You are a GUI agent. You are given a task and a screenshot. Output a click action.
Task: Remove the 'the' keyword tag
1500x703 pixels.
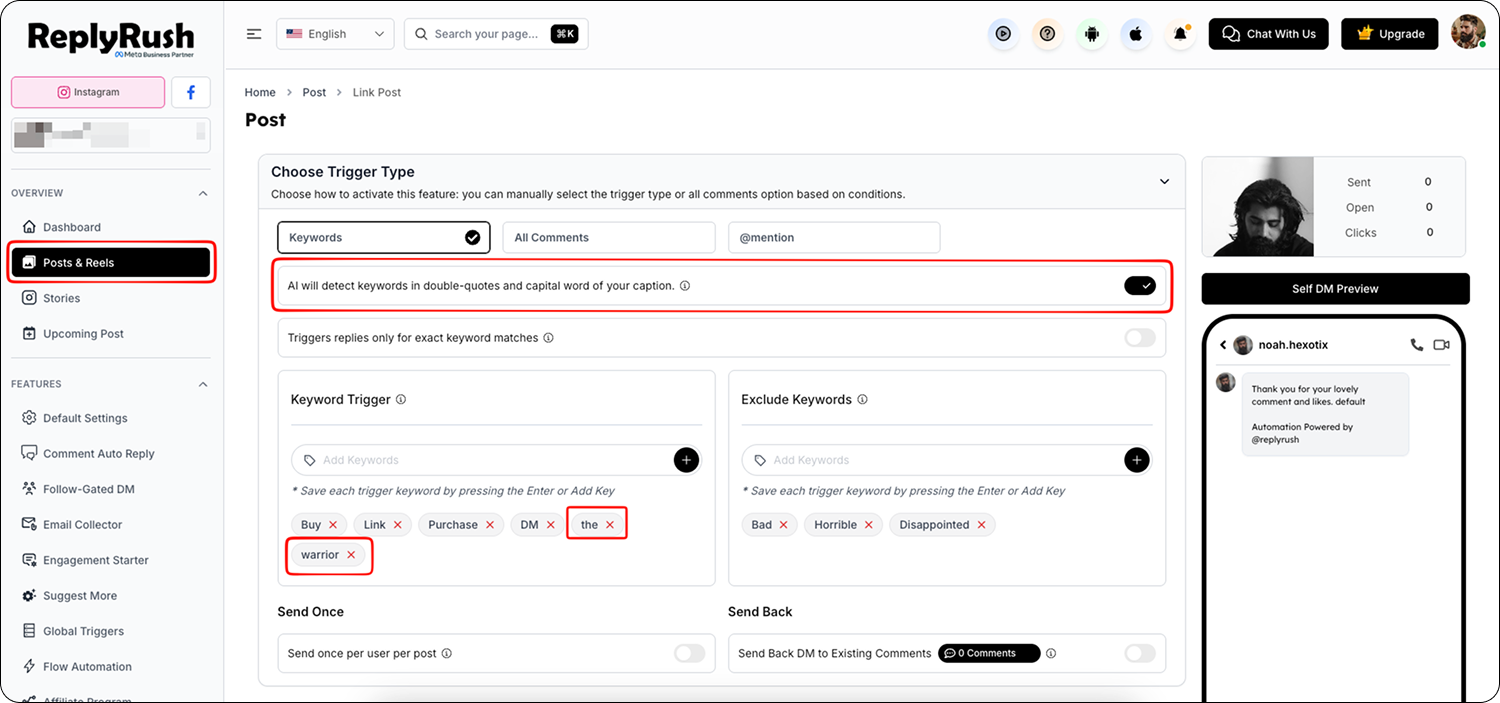610,525
